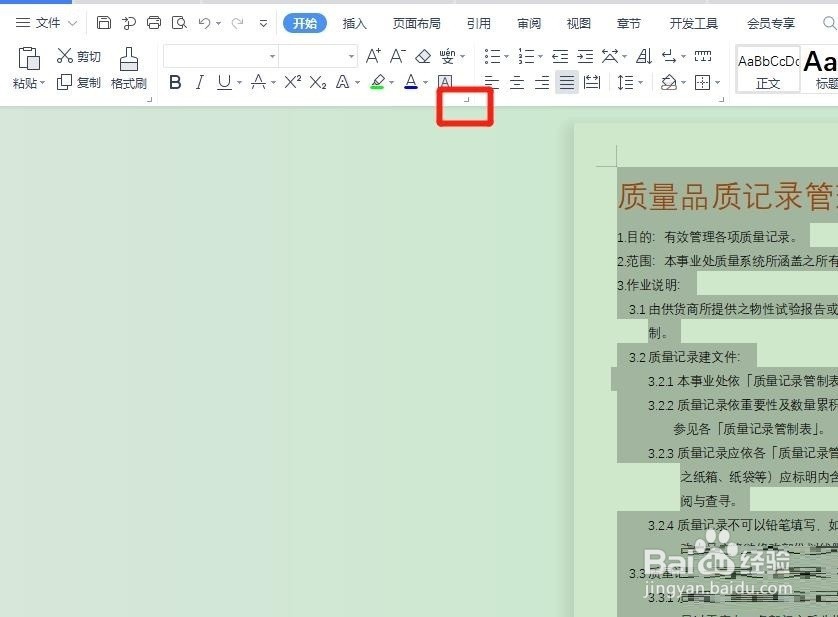
Task: Open Print Preview magnifier icon
Action: (179, 23)
